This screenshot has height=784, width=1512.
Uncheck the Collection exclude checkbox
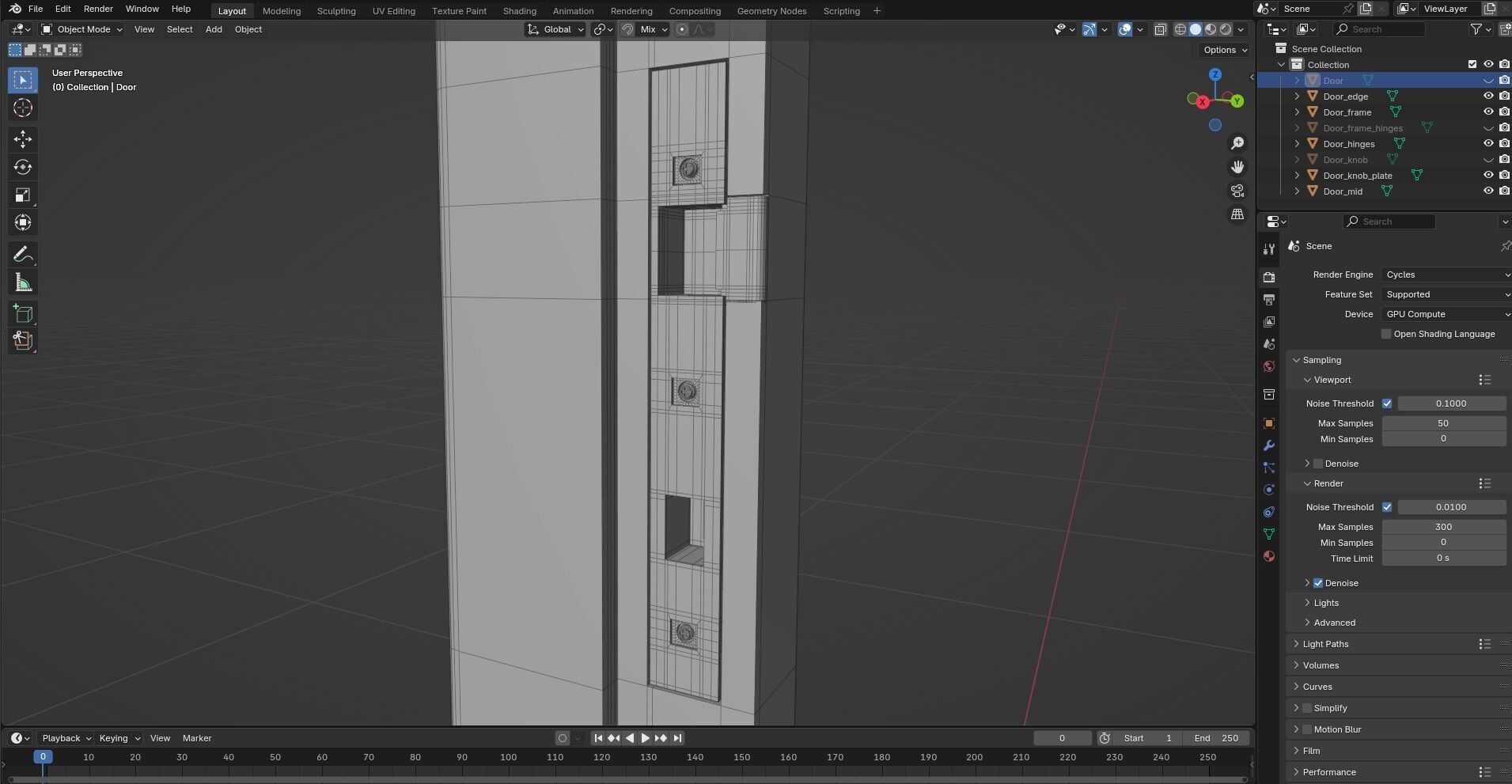1472,65
